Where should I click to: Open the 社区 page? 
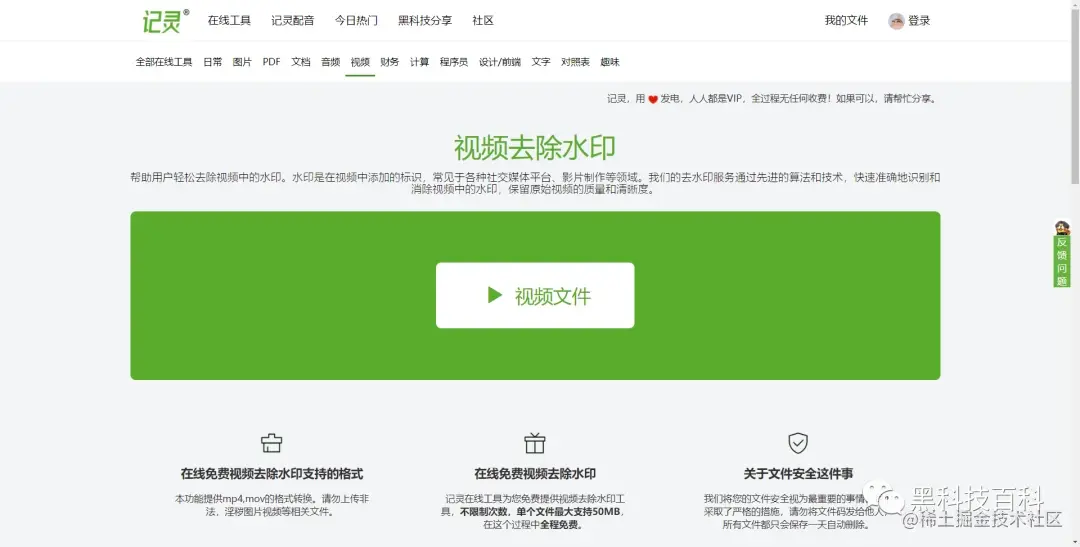483,21
